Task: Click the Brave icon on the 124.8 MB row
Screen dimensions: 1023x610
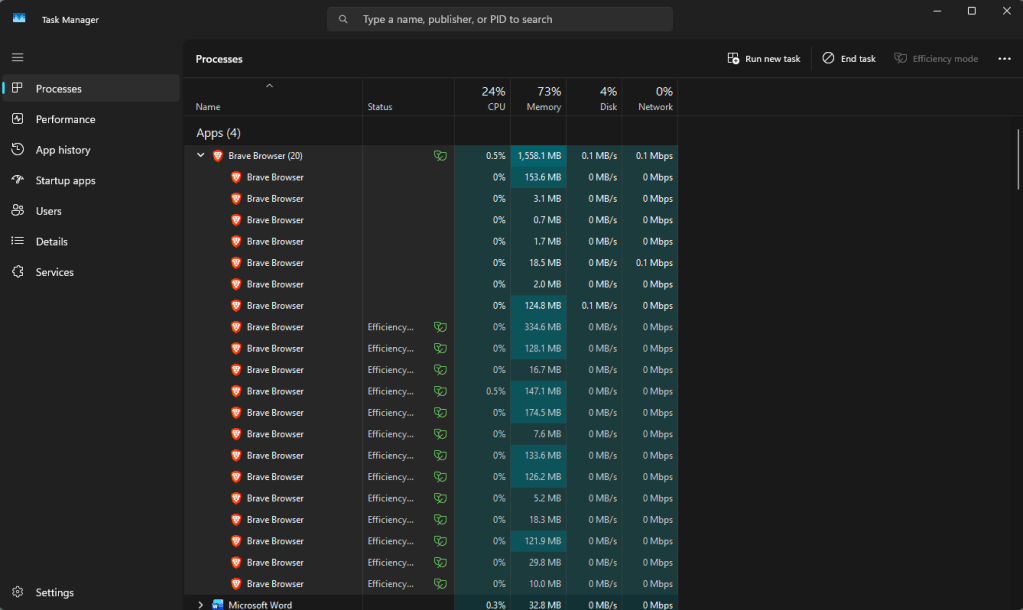Action: coord(236,305)
